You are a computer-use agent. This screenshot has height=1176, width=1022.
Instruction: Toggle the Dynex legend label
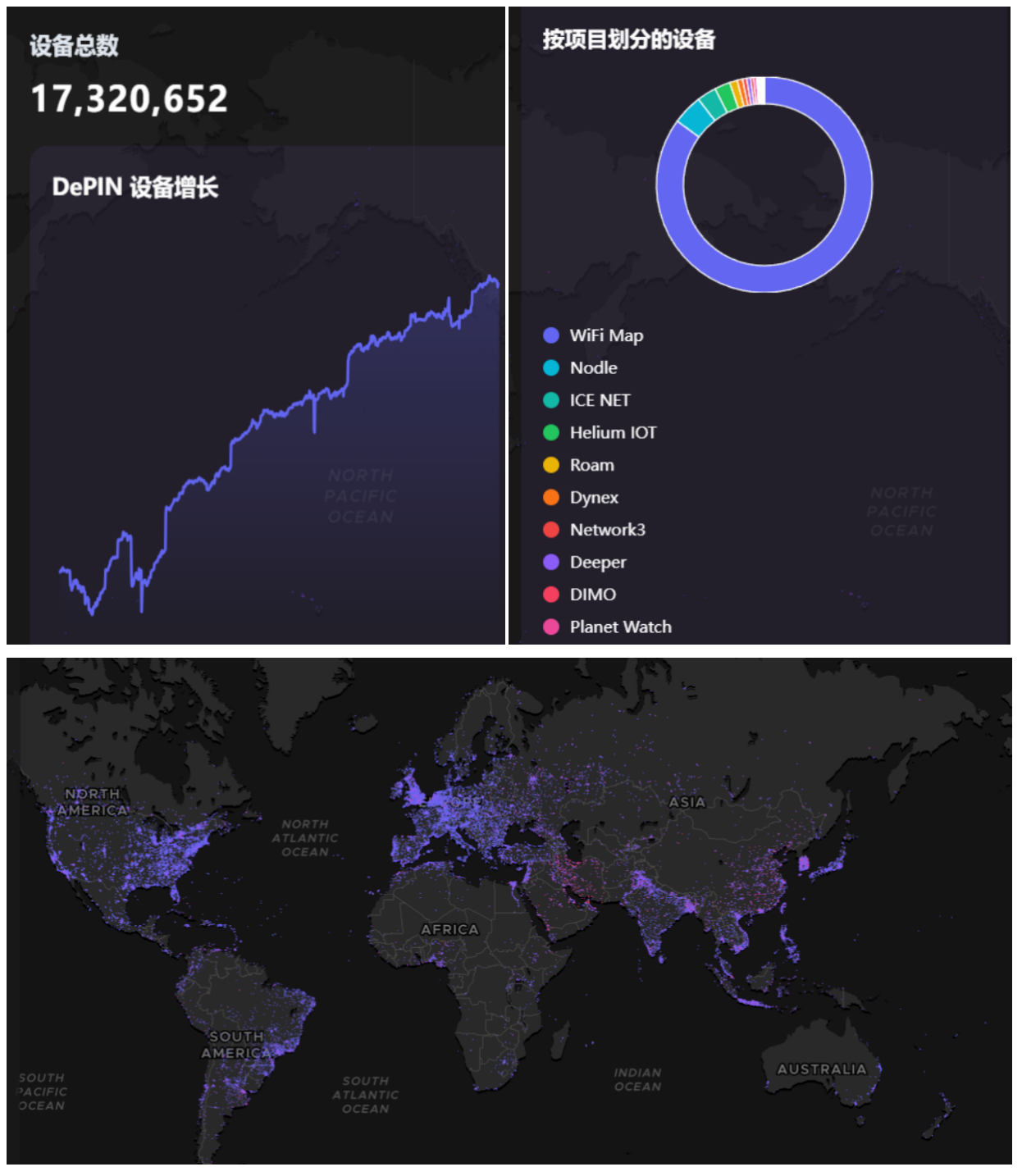coord(594,498)
